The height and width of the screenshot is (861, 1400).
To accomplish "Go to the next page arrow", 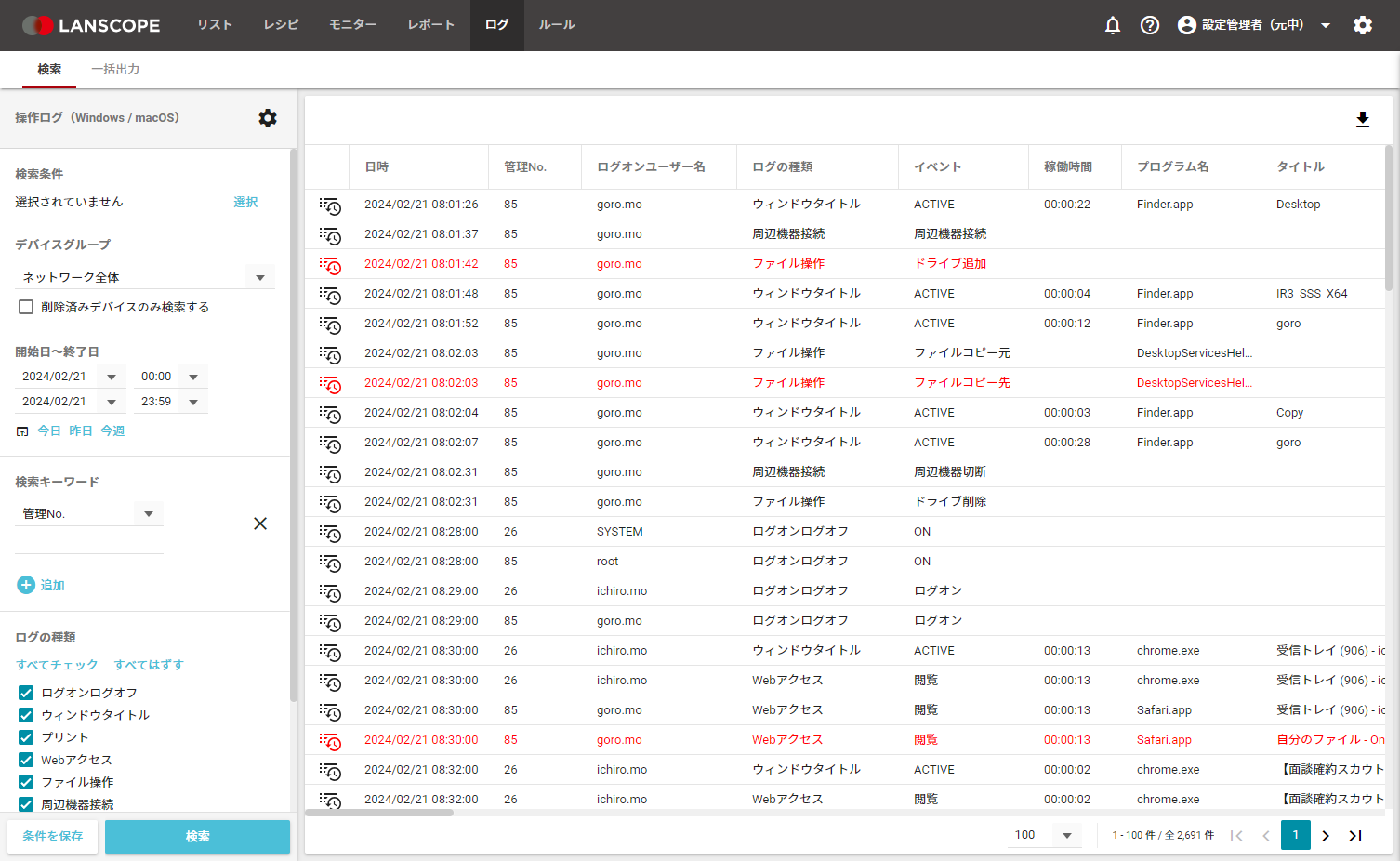I will pyautogui.click(x=1326, y=835).
